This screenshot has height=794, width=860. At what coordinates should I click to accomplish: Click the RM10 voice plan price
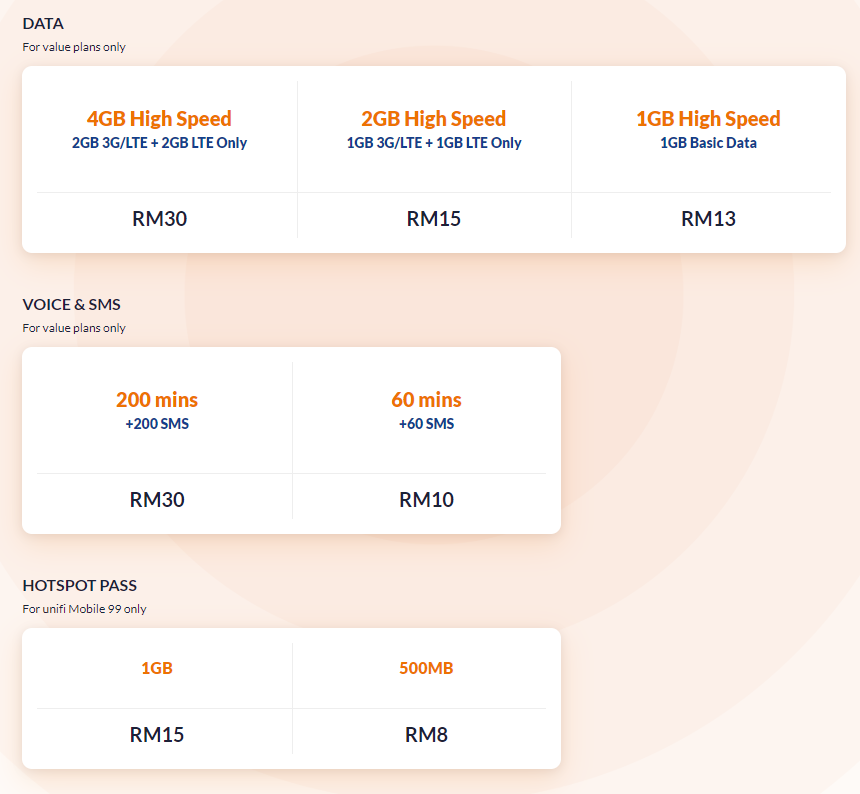pyautogui.click(x=426, y=500)
